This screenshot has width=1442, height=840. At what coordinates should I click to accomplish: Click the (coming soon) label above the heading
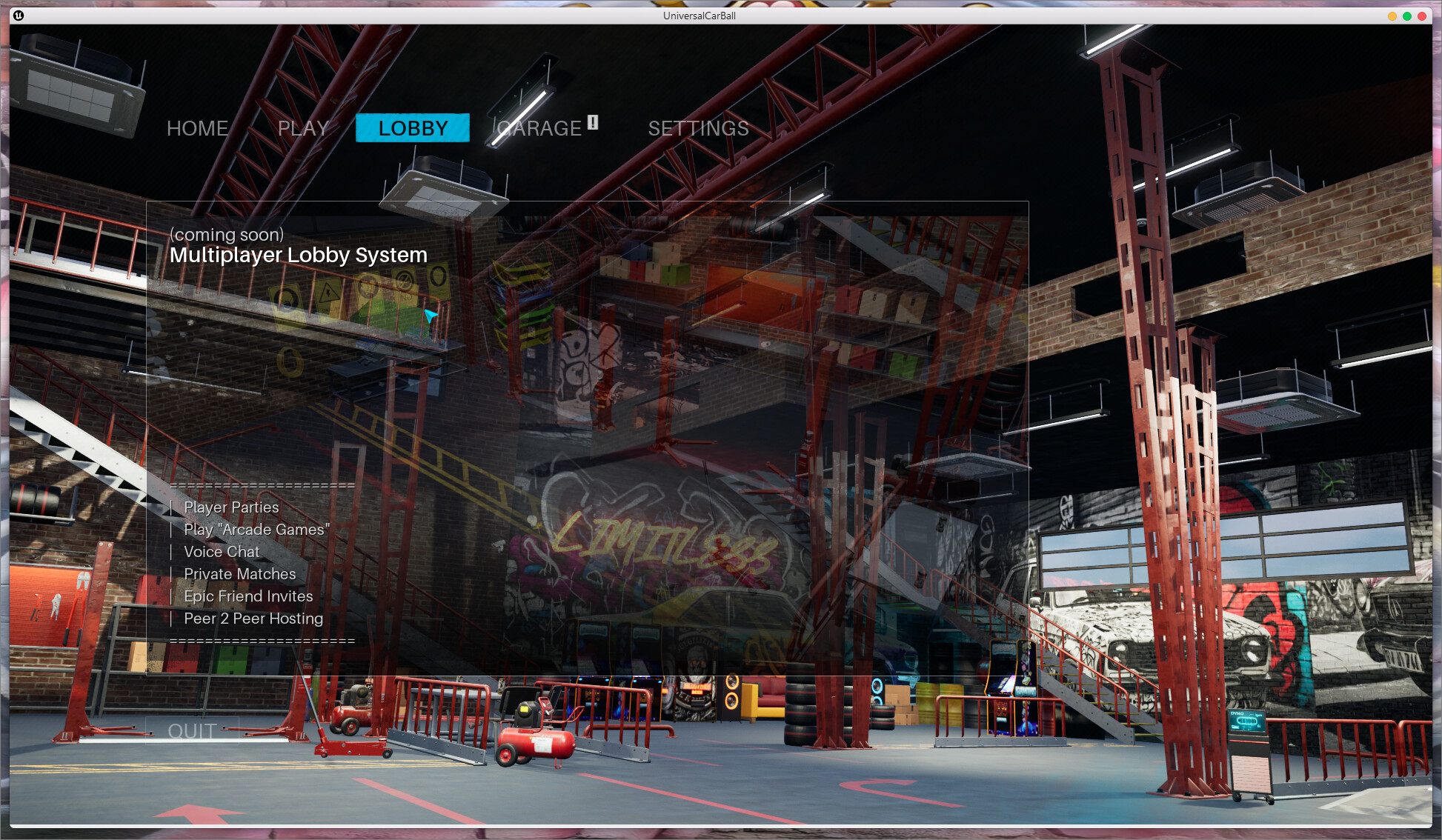(227, 235)
